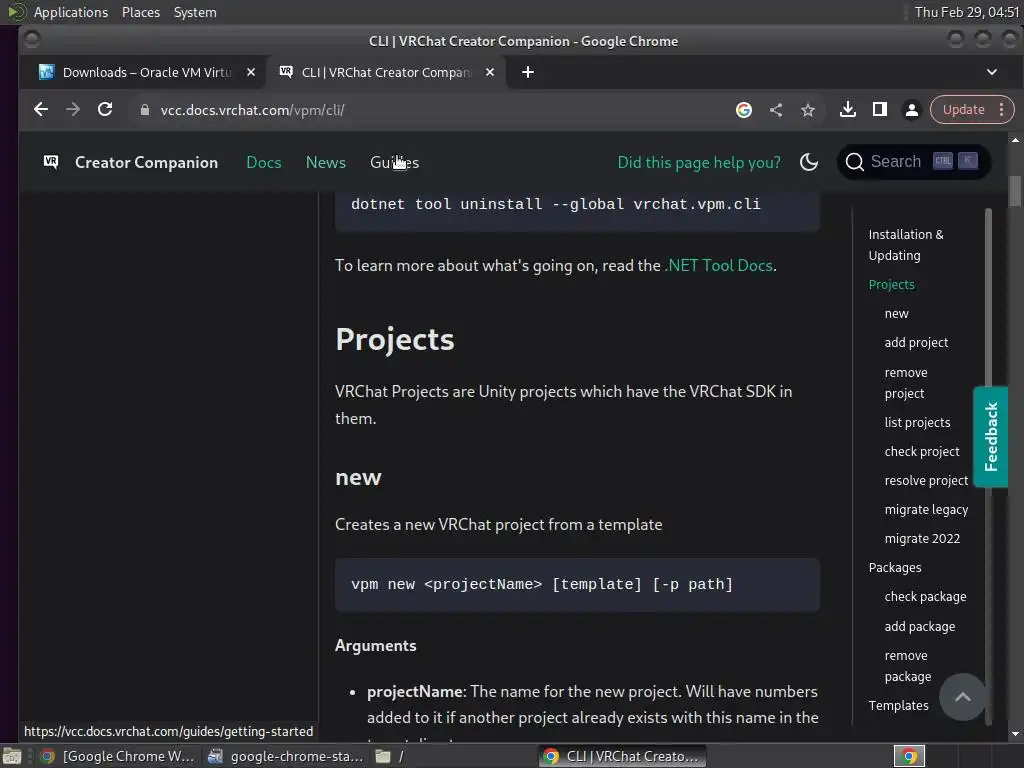This screenshot has height=768, width=1024.
Task: Open the Chrome three-dot menu
Action: 1001,110
